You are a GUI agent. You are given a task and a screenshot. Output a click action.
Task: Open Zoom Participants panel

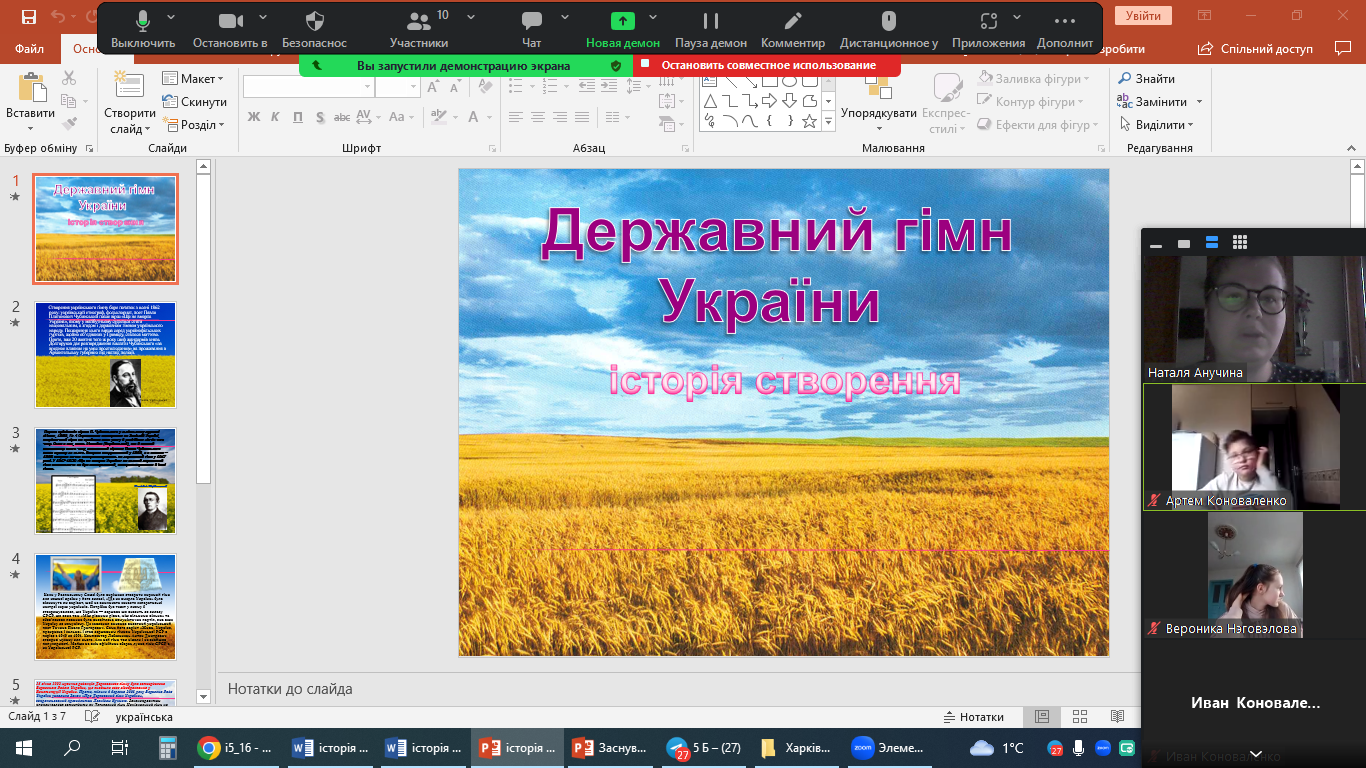tap(419, 29)
